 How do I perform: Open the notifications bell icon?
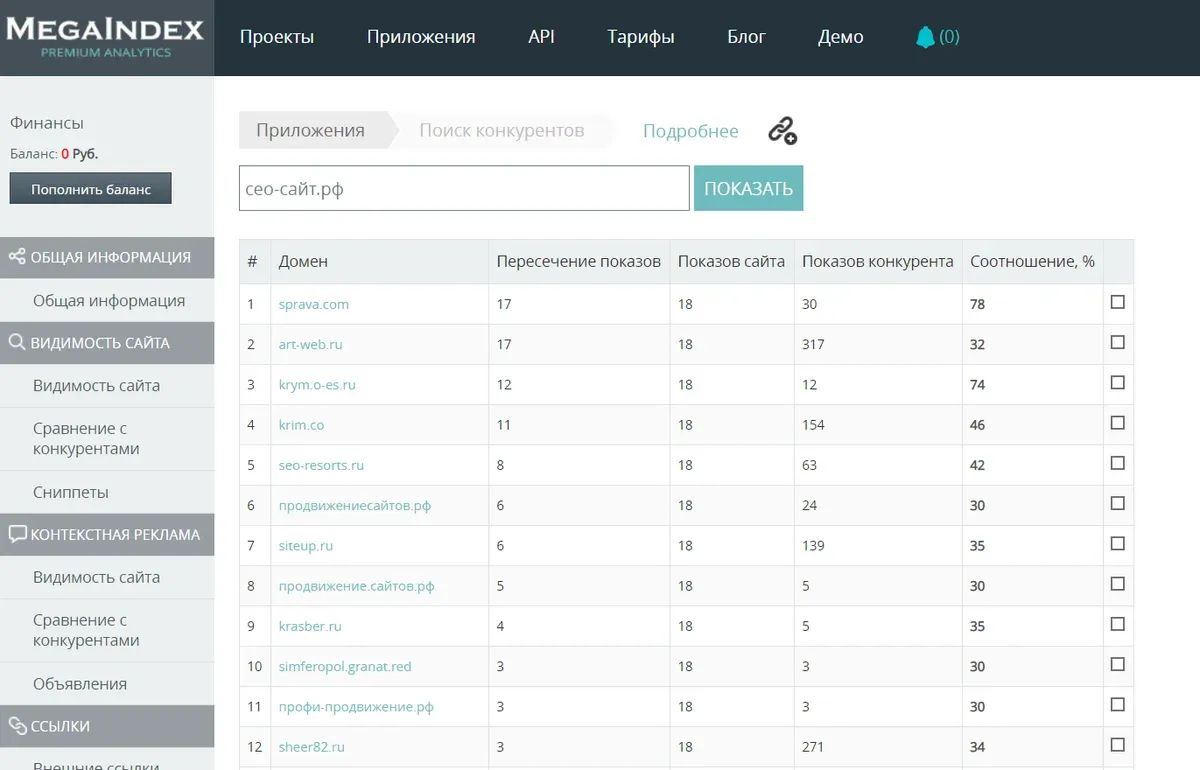point(925,37)
